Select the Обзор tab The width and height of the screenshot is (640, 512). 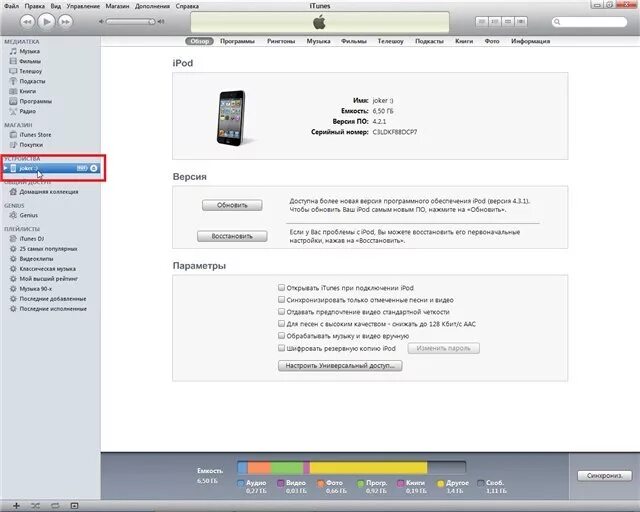(x=199, y=41)
